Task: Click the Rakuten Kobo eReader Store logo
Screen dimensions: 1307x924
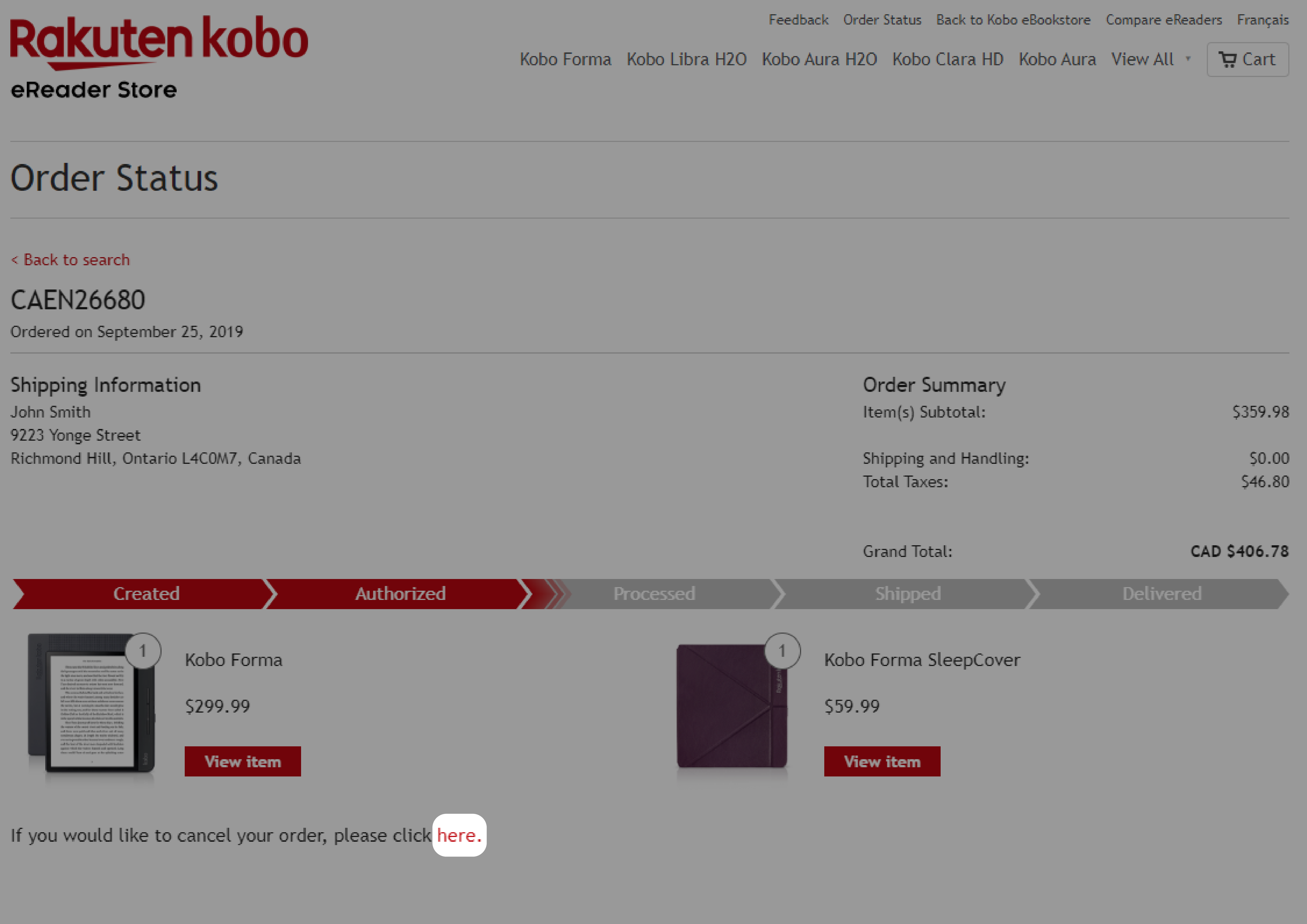Action: [x=159, y=57]
